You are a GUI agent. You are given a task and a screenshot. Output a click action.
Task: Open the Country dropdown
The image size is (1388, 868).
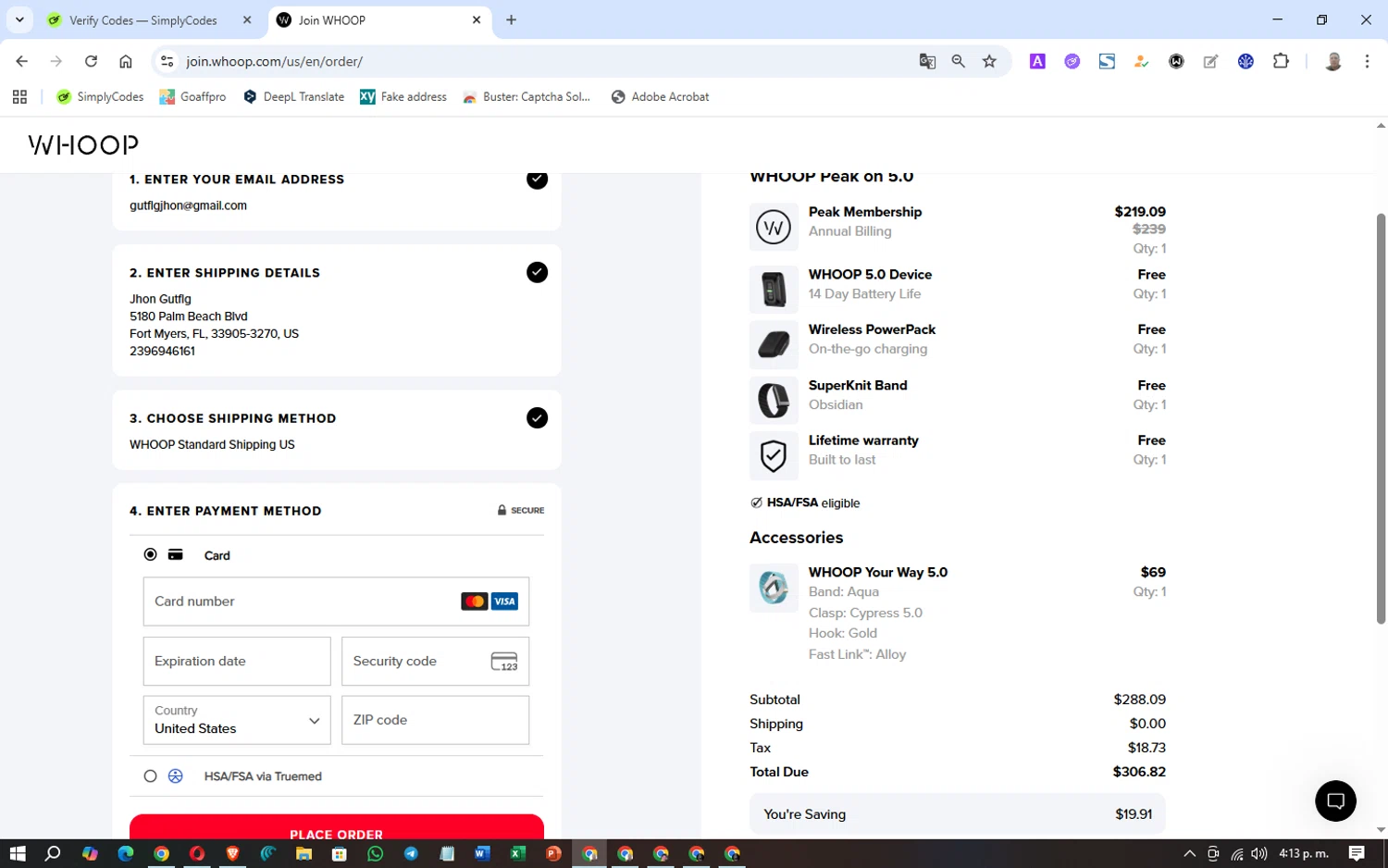point(237,720)
